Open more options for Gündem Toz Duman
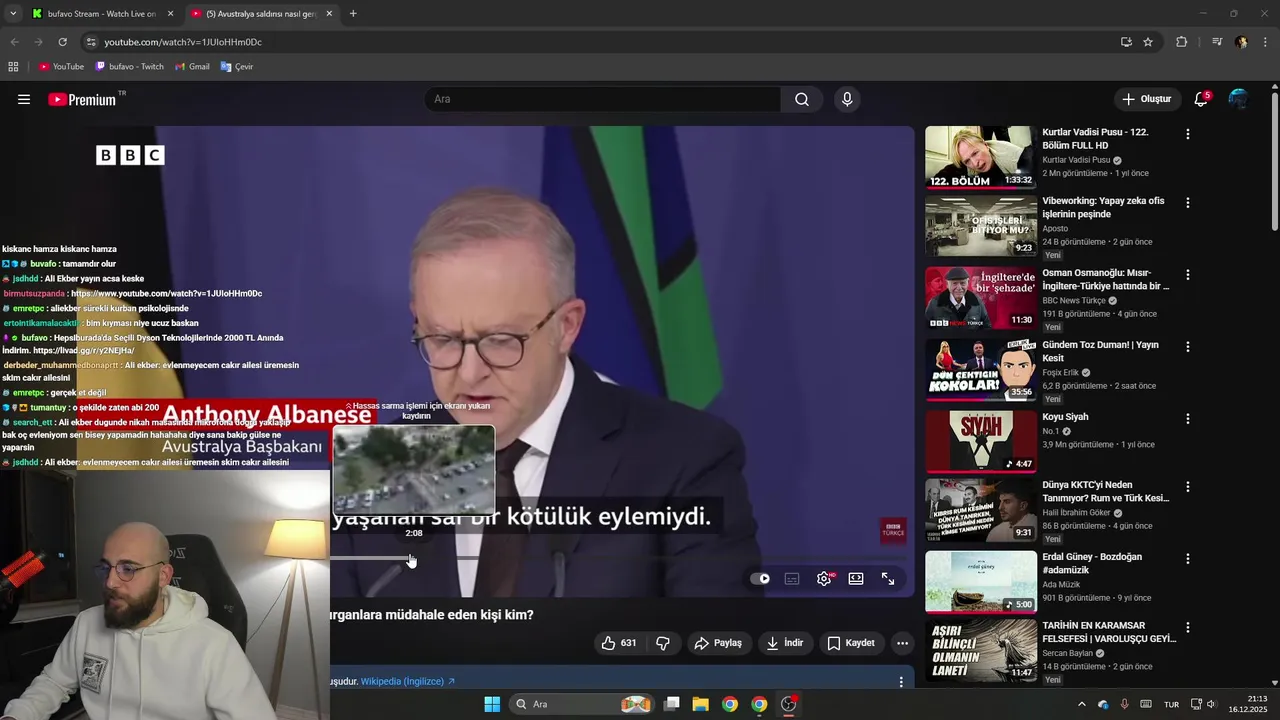The width and height of the screenshot is (1280, 720). pos(1188,347)
